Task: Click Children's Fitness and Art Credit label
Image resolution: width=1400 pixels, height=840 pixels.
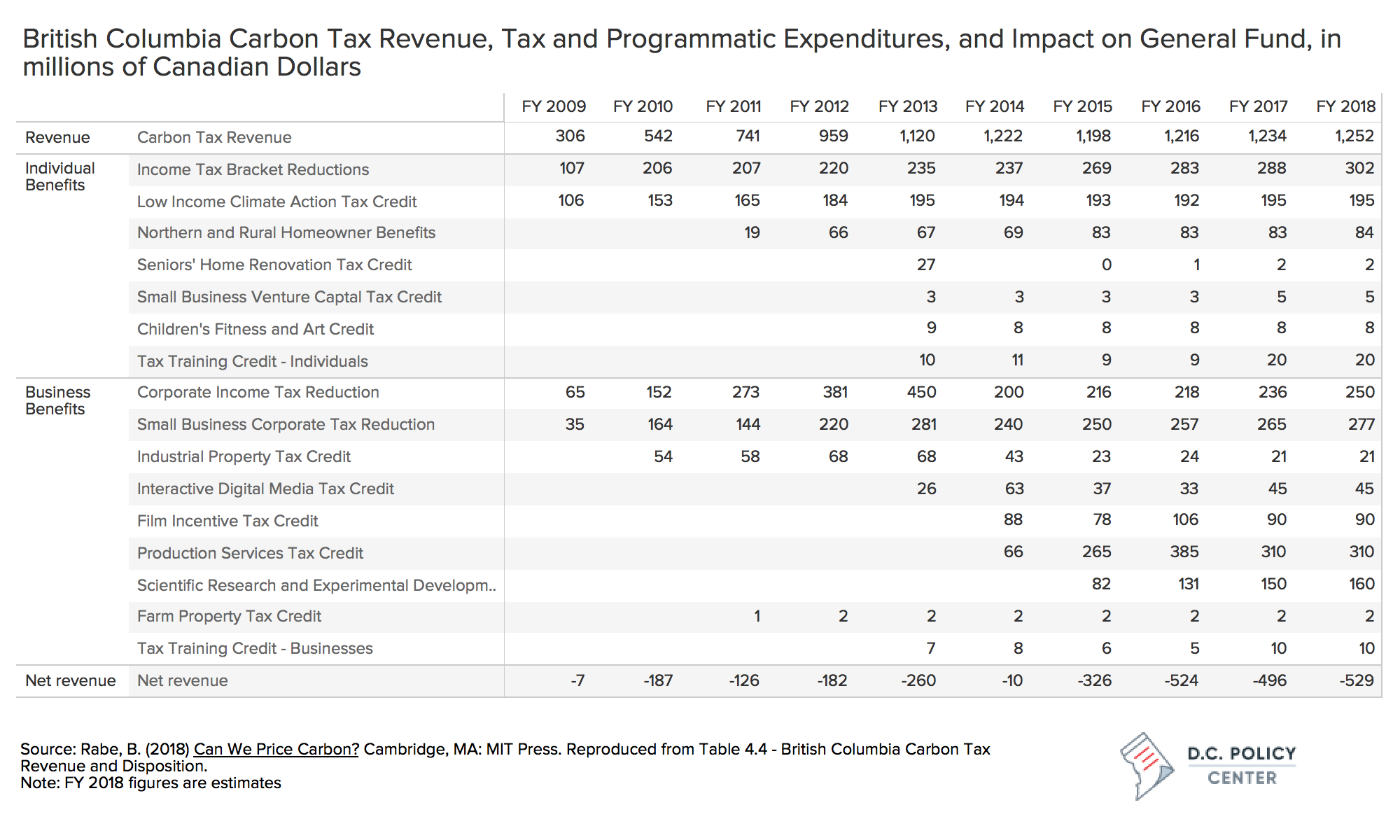Action: (255, 329)
